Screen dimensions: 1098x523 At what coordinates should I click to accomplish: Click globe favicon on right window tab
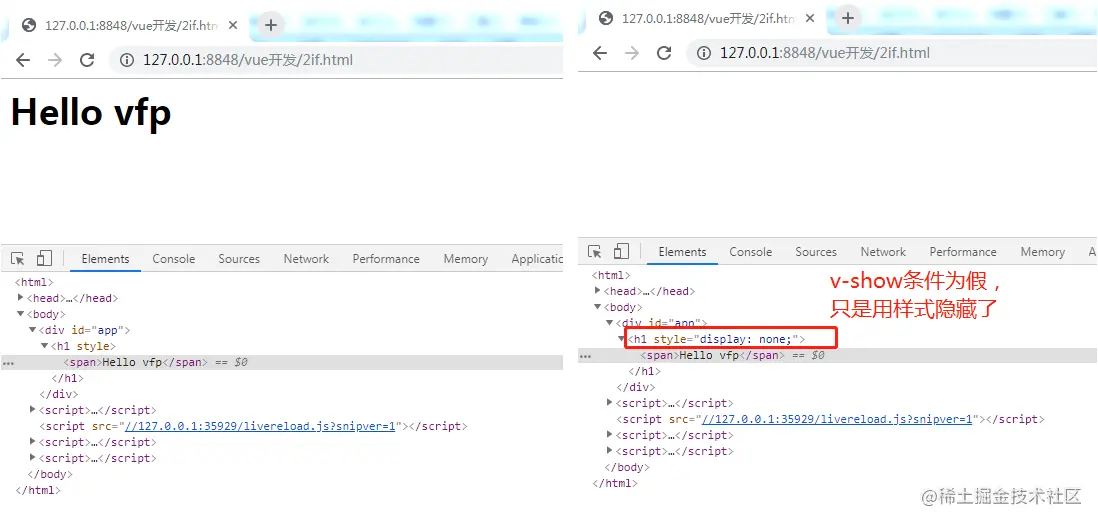coord(606,18)
